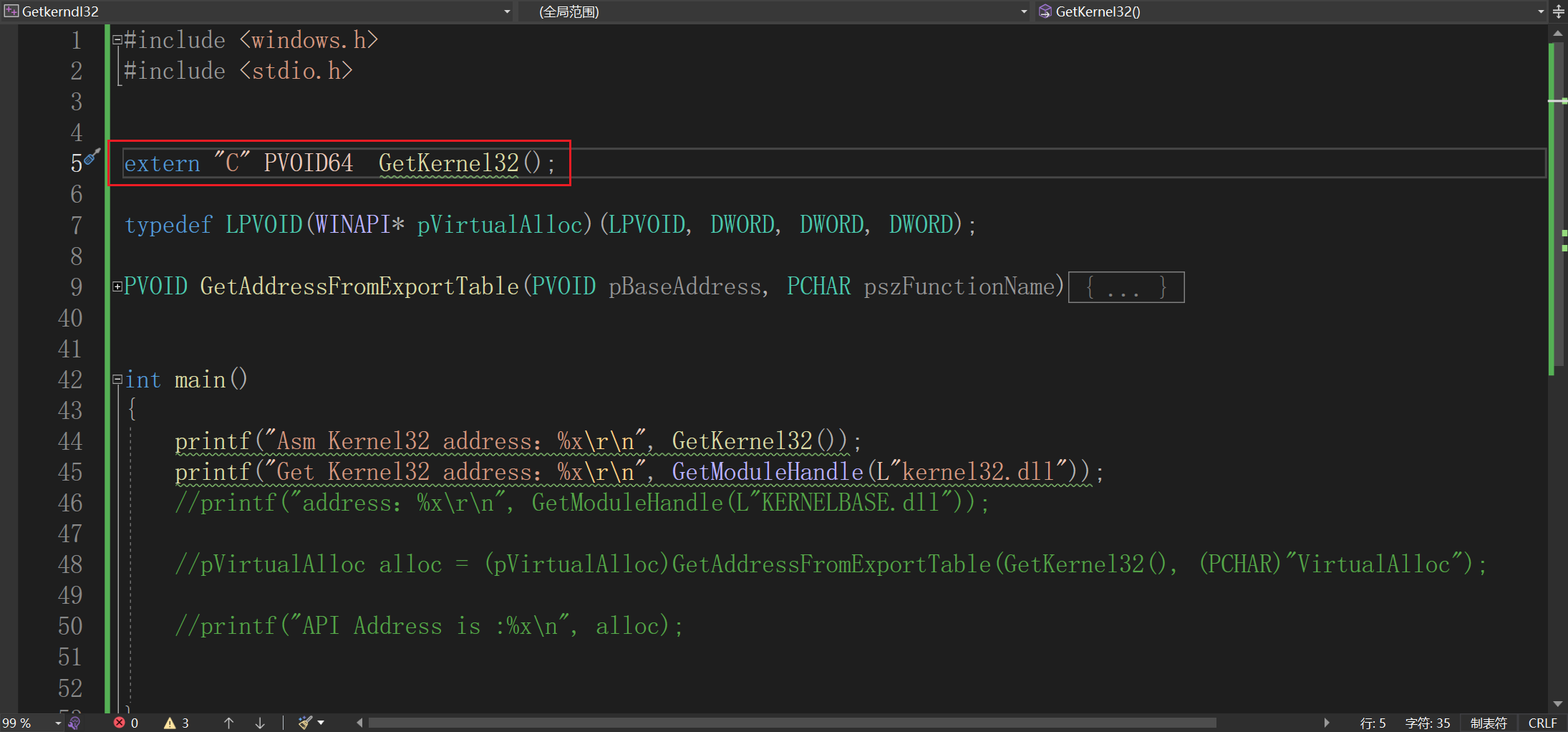
Task: Click the typedef keyword on line 7
Action: pos(168,225)
